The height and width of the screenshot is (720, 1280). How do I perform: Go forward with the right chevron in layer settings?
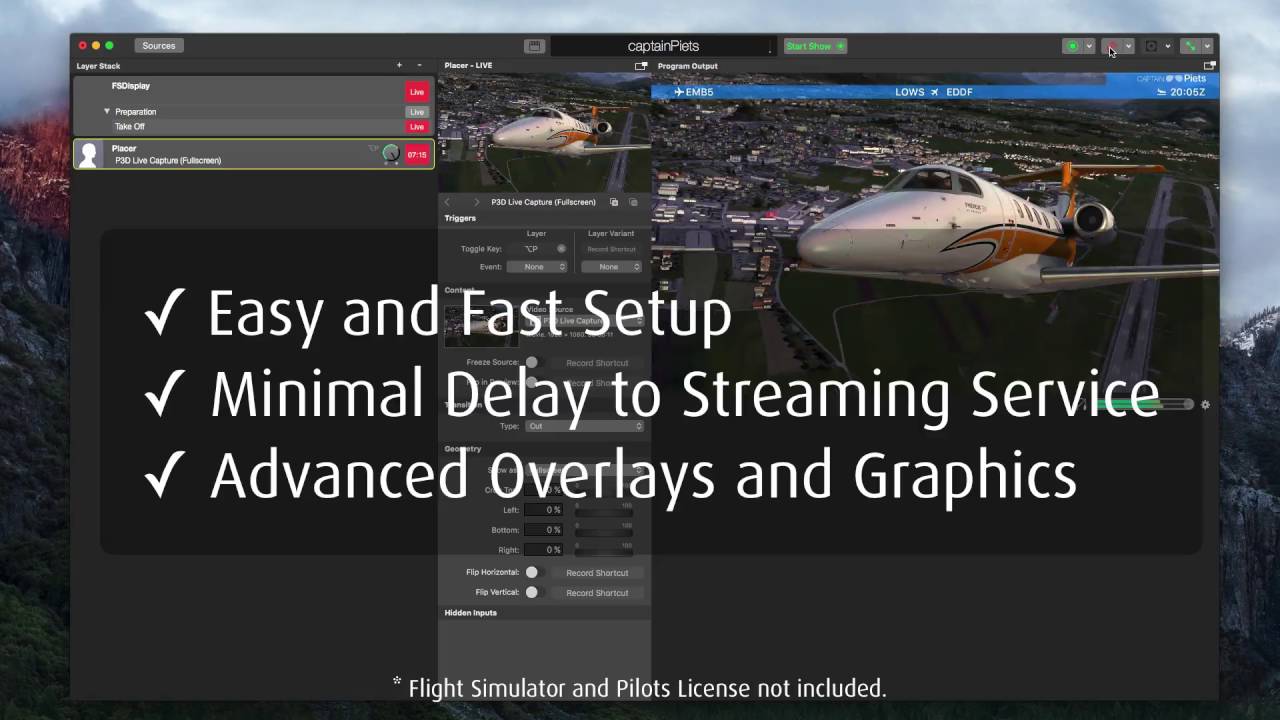click(476, 202)
